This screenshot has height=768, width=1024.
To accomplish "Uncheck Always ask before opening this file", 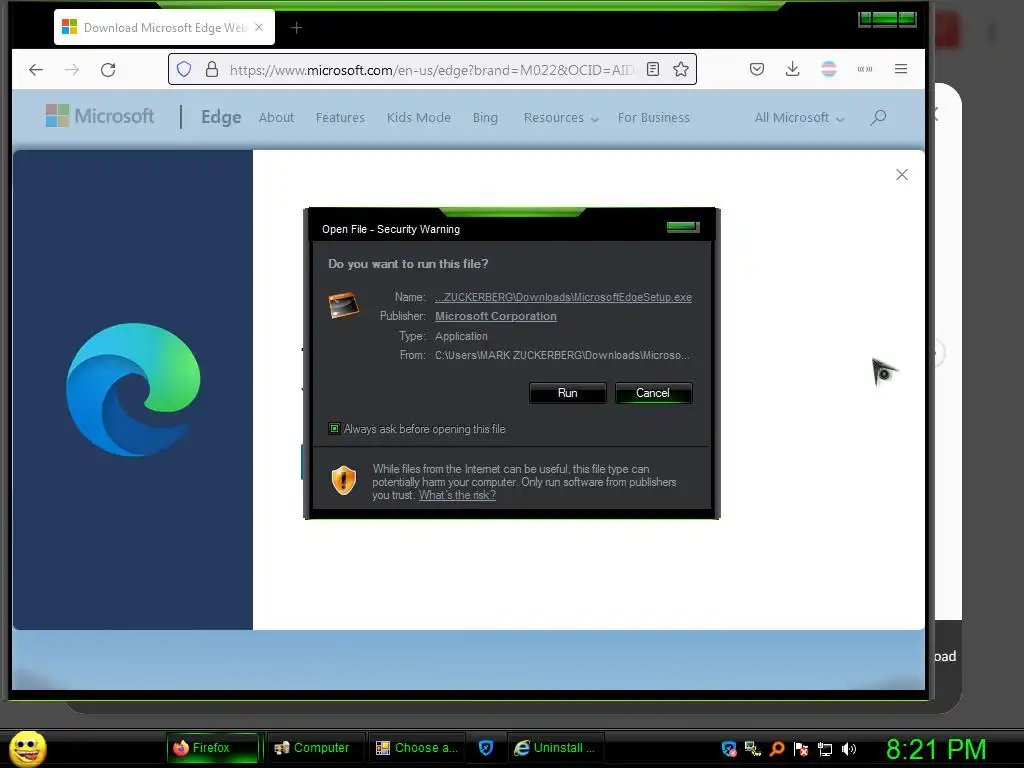I will tap(334, 429).
